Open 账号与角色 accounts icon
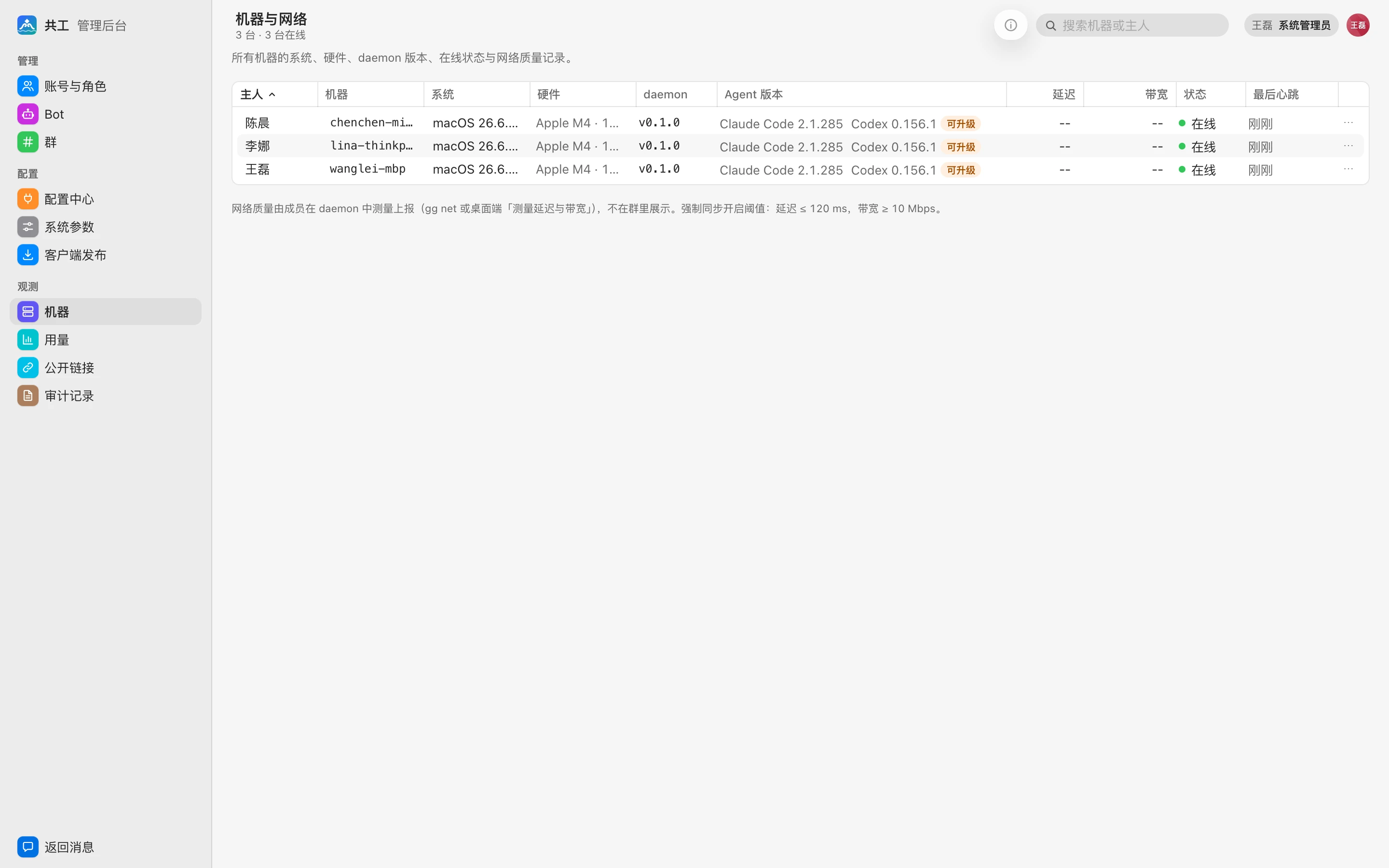The image size is (1389, 868). click(27, 86)
